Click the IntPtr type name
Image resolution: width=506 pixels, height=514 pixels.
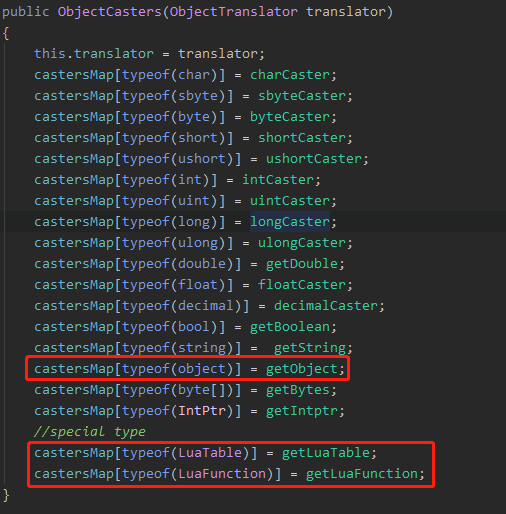tap(202, 411)
